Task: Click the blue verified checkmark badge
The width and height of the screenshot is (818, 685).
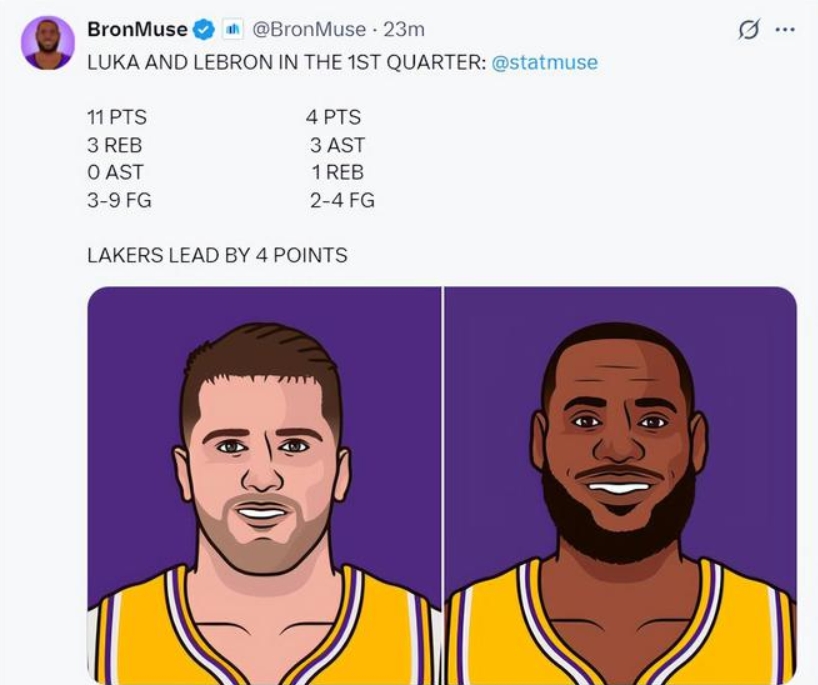Action: [x=204, y=30]
